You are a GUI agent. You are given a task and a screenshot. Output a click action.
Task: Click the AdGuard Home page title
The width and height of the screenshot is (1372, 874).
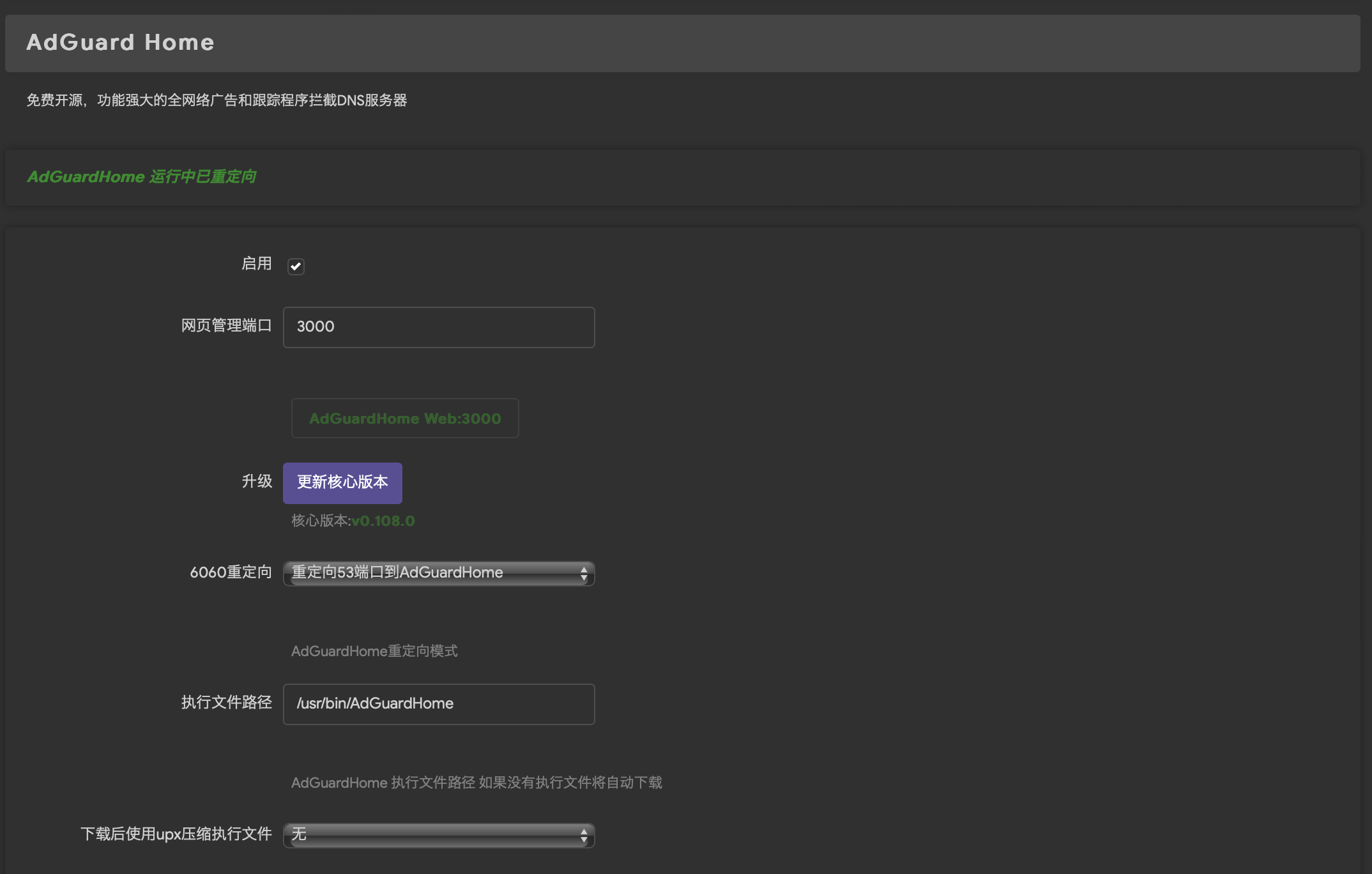120,42
